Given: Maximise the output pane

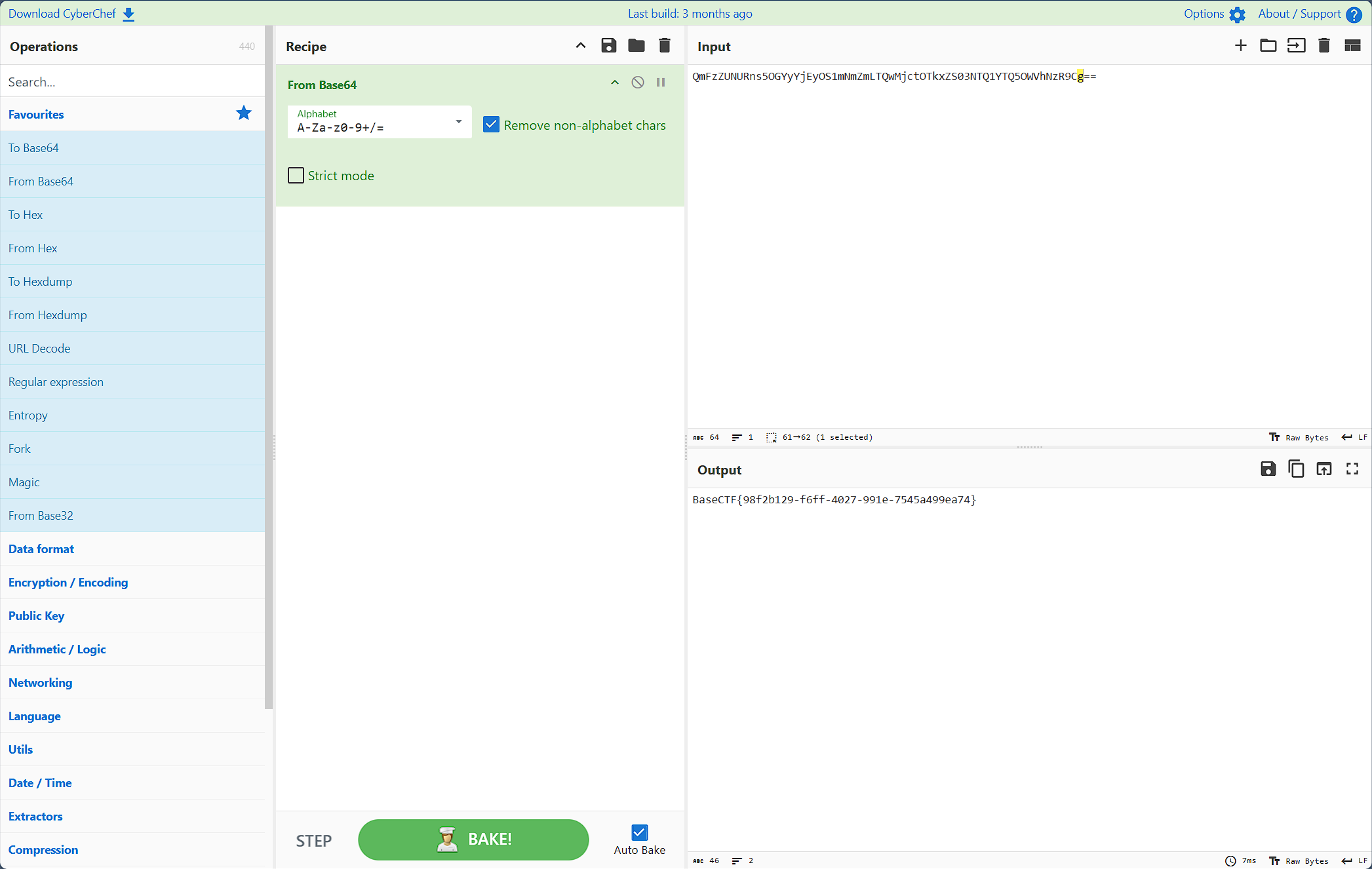Looking at the screenshot, I should (x=1352, y=469).
